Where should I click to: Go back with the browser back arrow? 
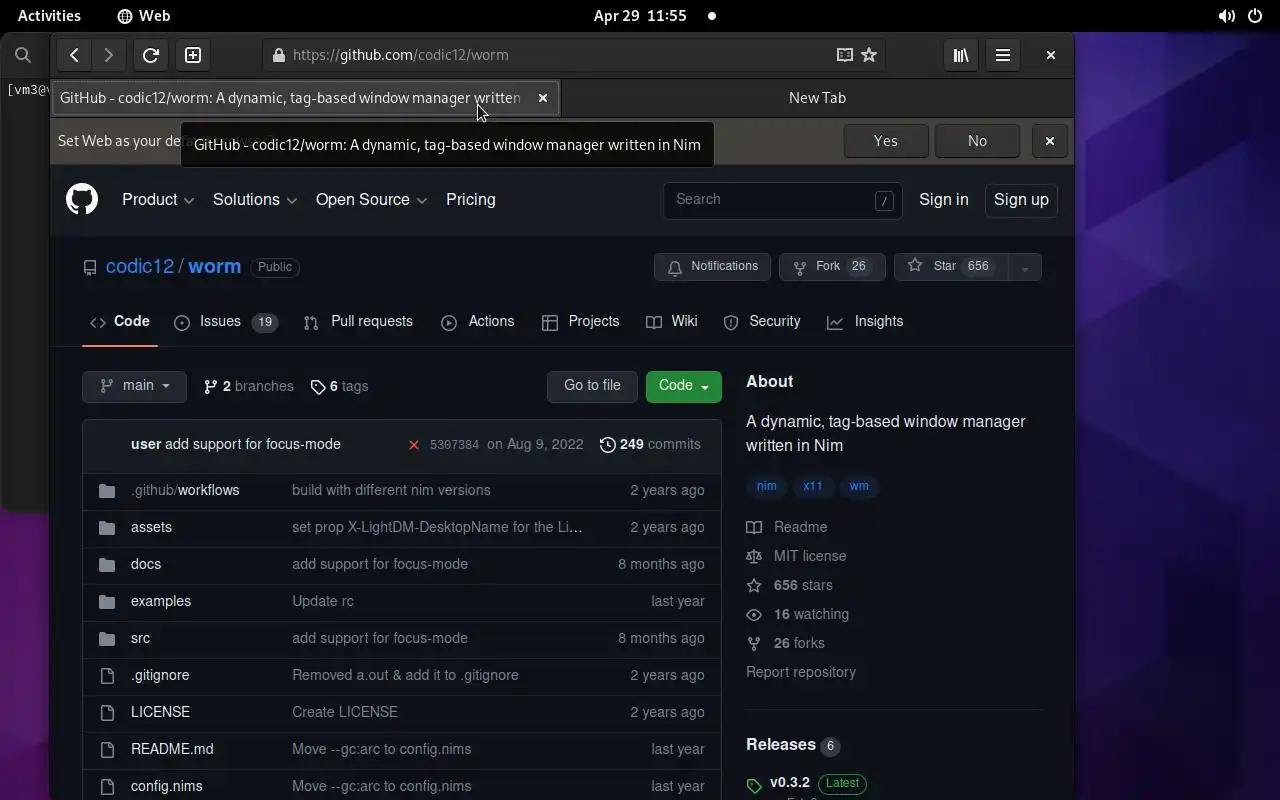pyautogui.click(x=74, y=55)
